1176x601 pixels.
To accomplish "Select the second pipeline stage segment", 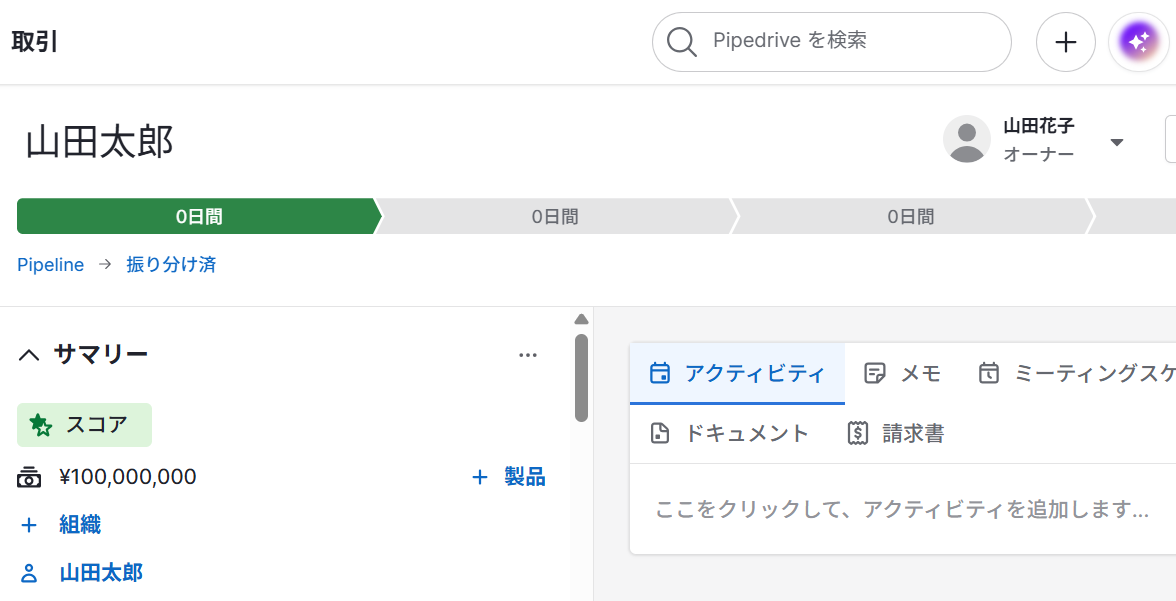I will pyautogui.click(x=555, y=216).
